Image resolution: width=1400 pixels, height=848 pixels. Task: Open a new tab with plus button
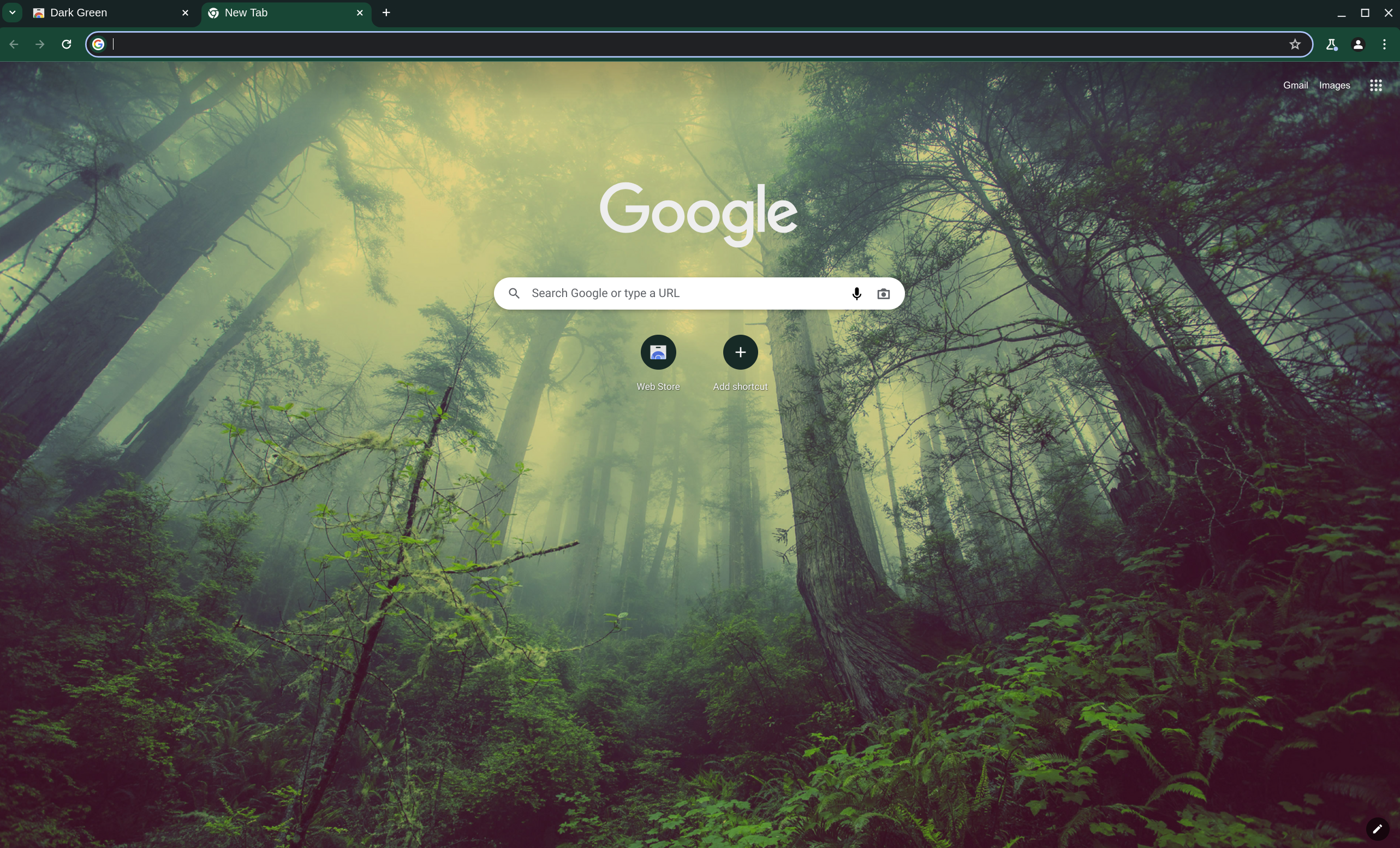[x=386, y=13]
